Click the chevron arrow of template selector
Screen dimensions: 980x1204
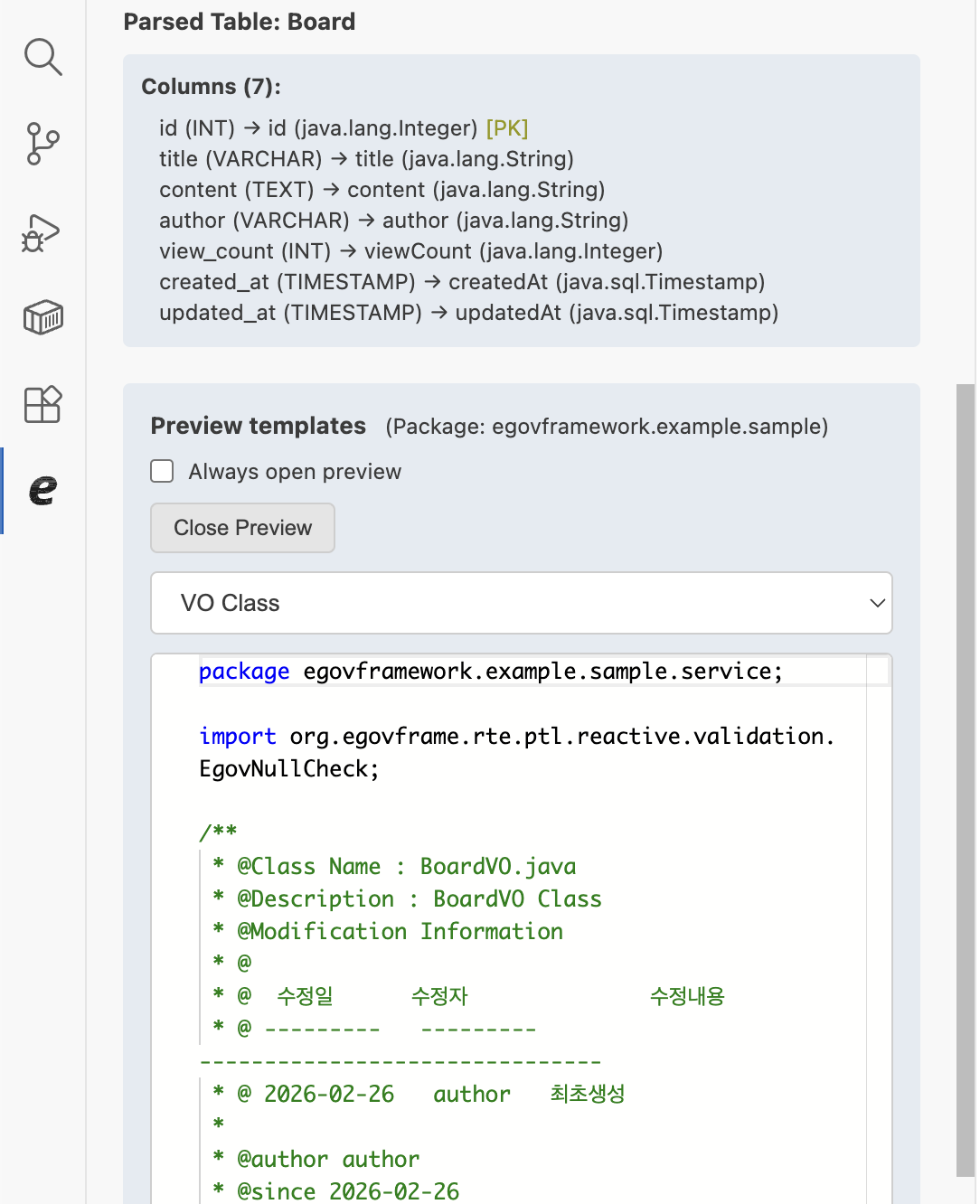pyautogui.click(x=876, y=603)
